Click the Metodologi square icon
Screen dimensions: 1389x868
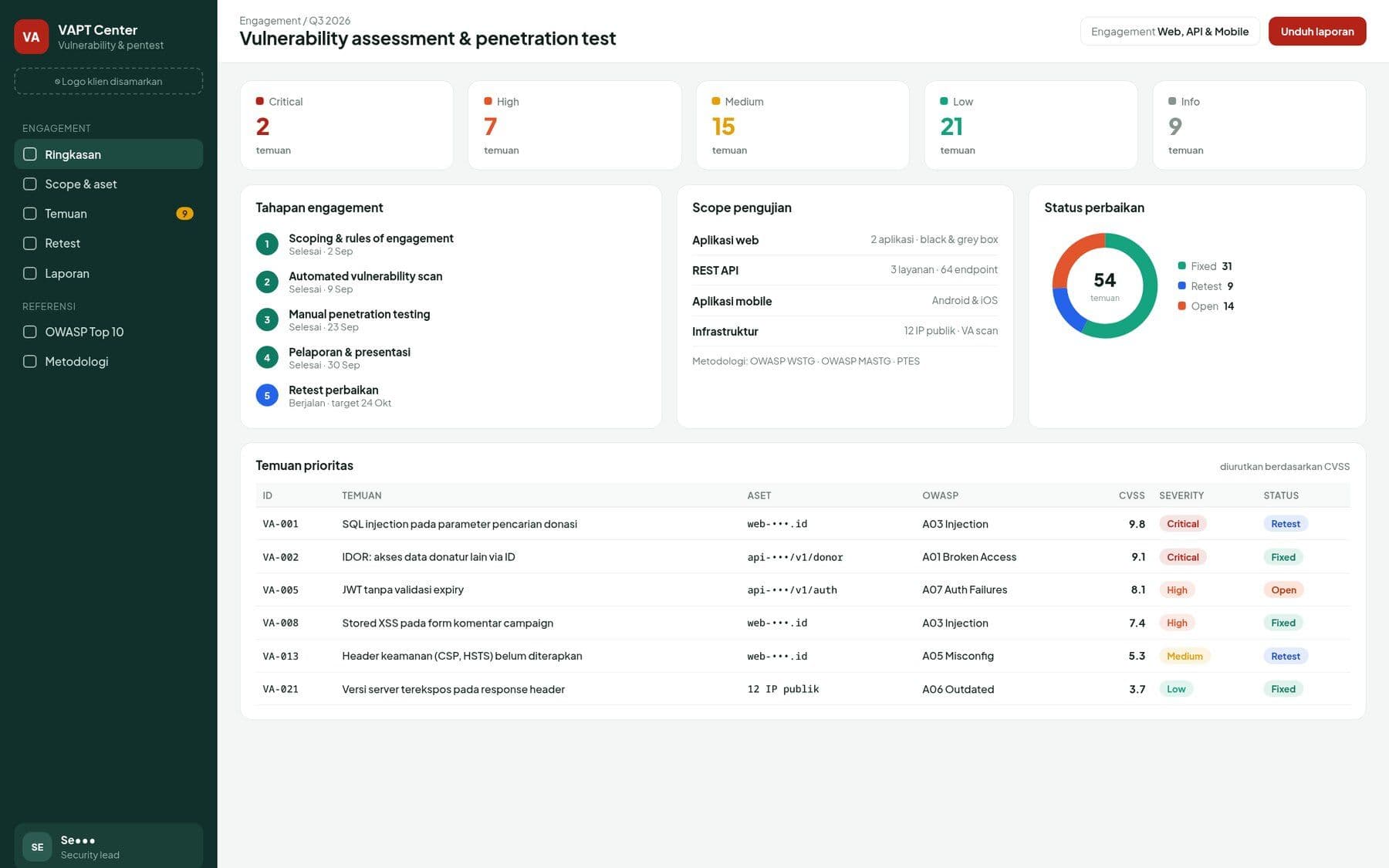[30, 361]
